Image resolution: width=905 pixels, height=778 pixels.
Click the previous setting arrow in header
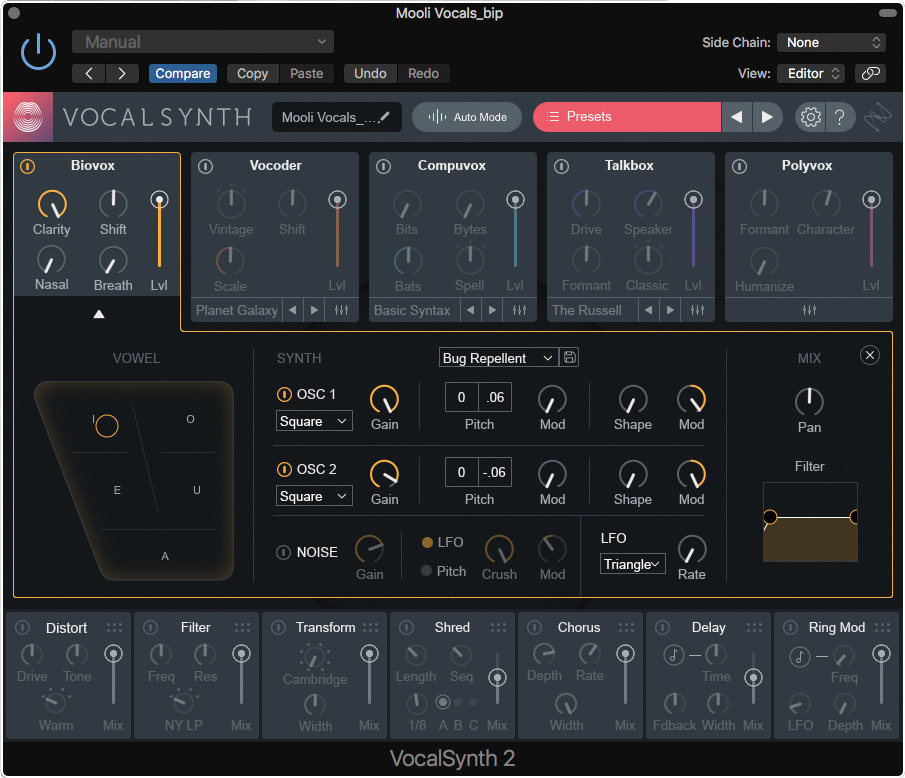(89, 73)
